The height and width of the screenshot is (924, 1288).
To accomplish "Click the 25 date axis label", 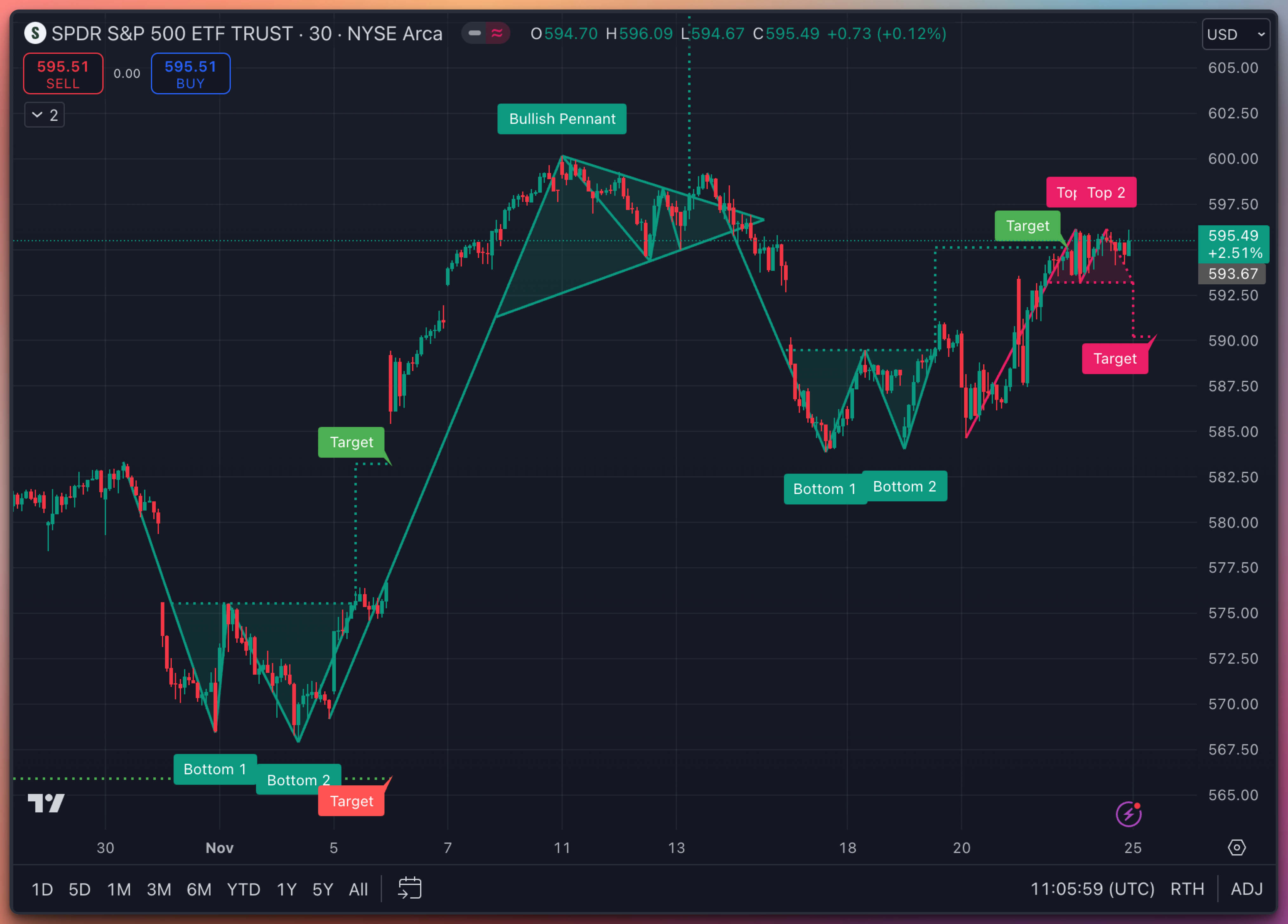I will [x=1133, y=847].
